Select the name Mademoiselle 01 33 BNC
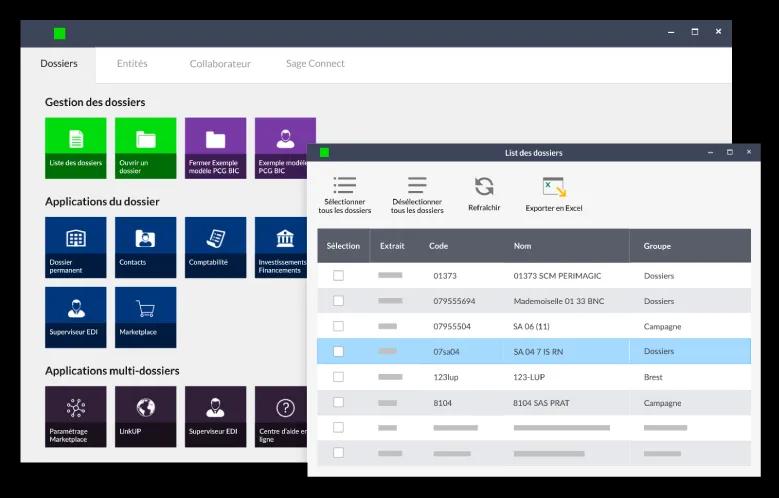Viewport: 779px width, 498px height. [x=559, y=301]
